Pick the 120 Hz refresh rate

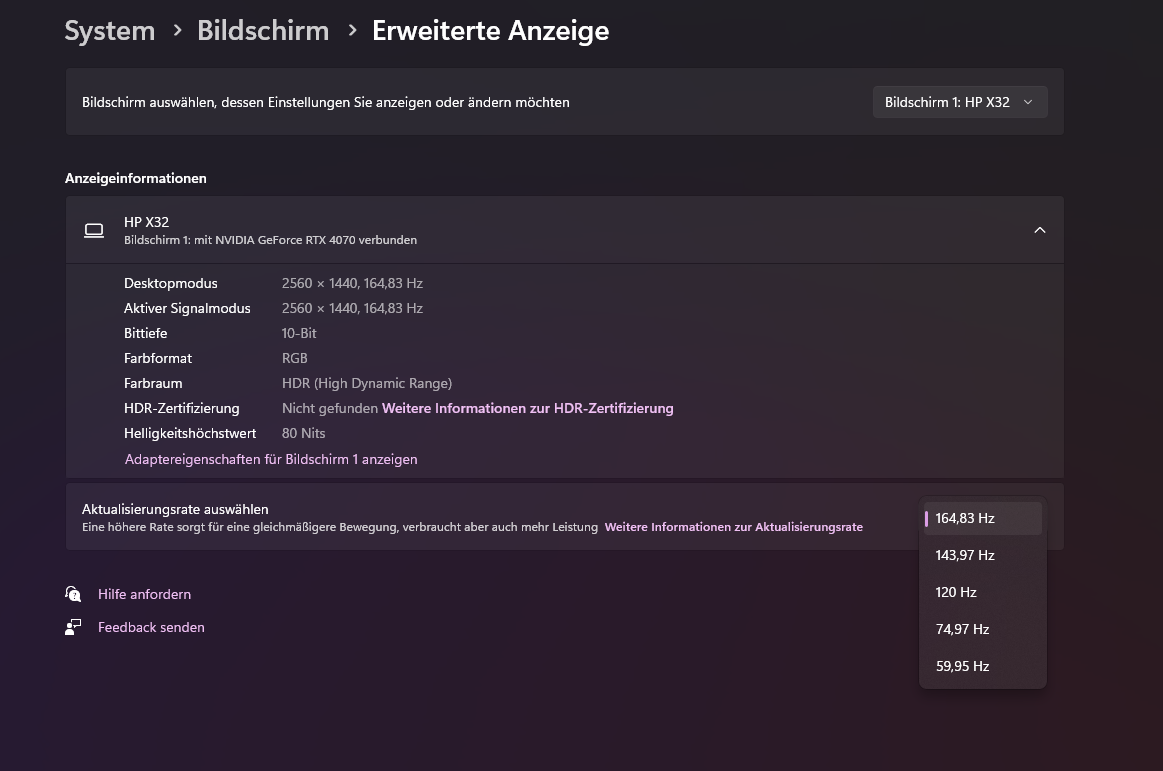coord(982,592)
